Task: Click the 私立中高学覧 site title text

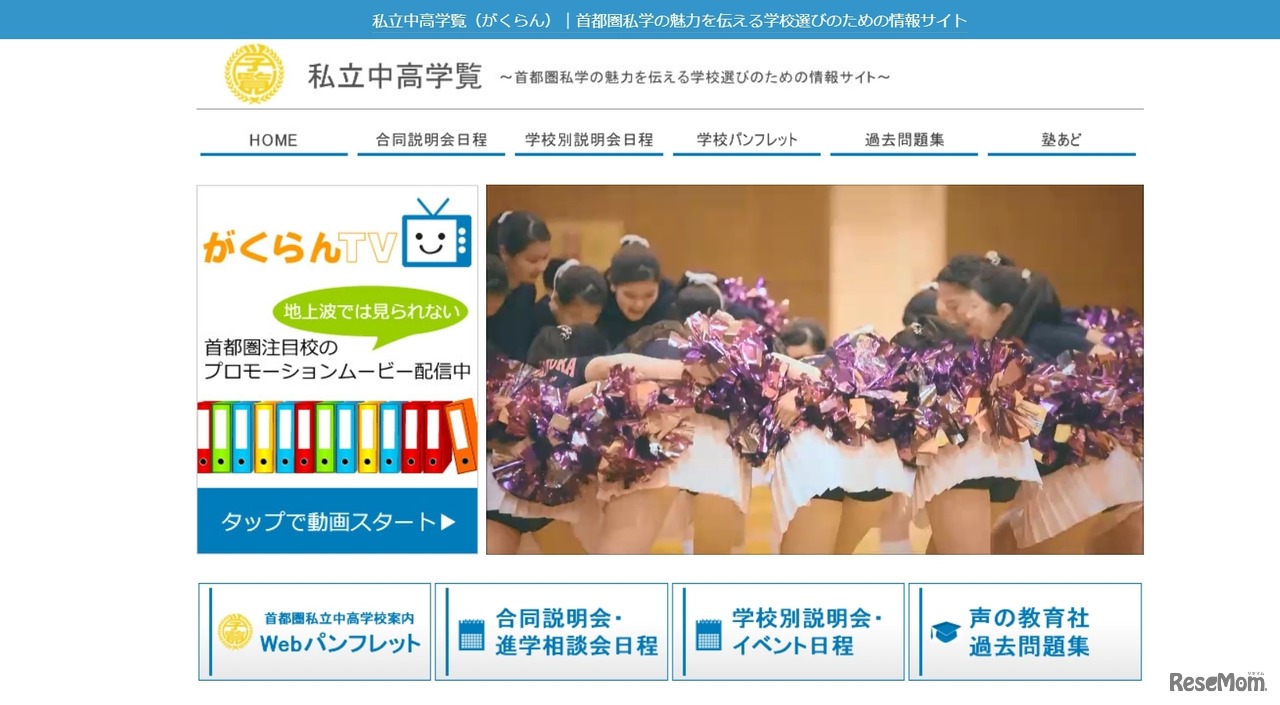Action: point(395,76)
